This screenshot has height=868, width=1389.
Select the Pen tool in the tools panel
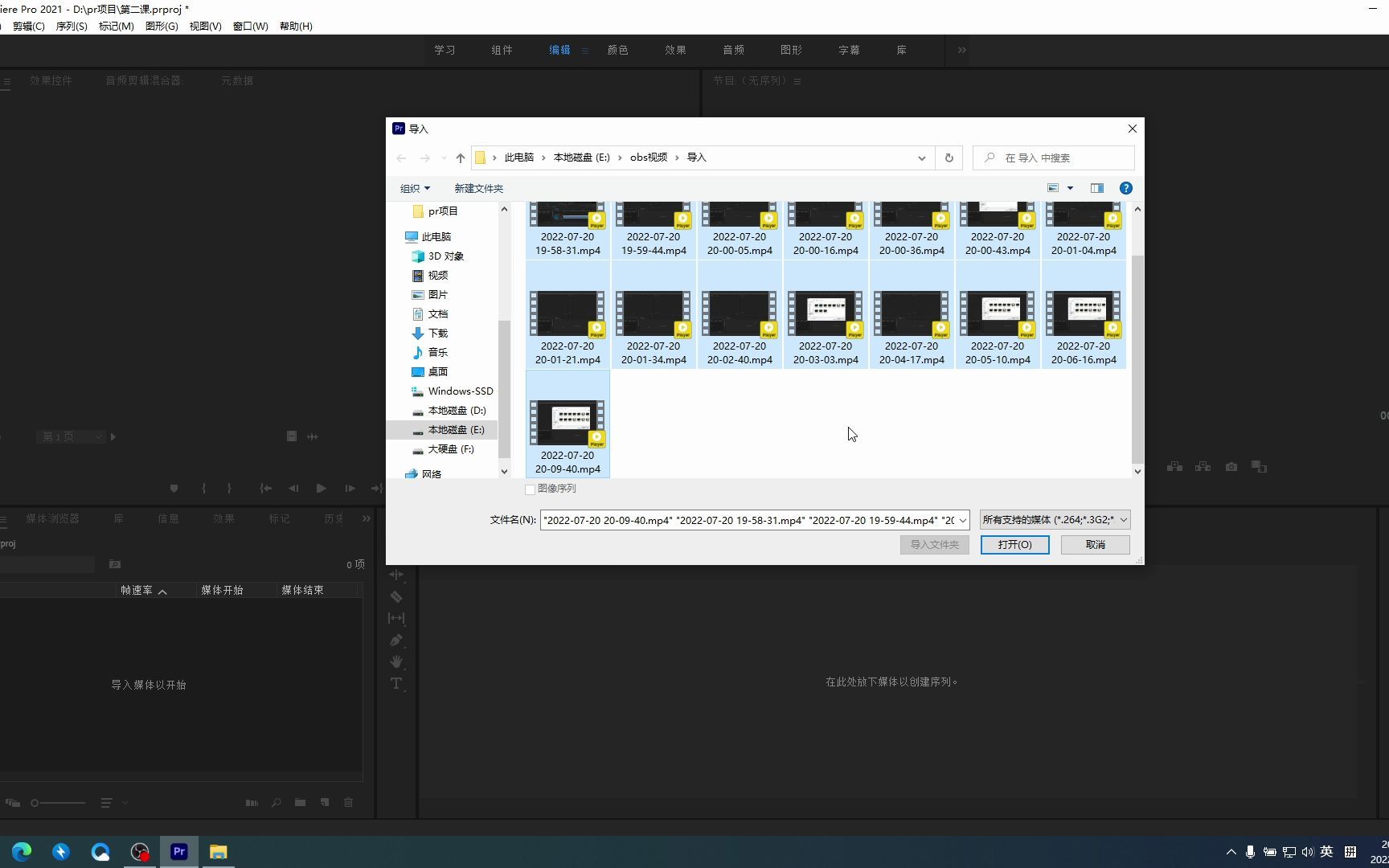point(396,641)
